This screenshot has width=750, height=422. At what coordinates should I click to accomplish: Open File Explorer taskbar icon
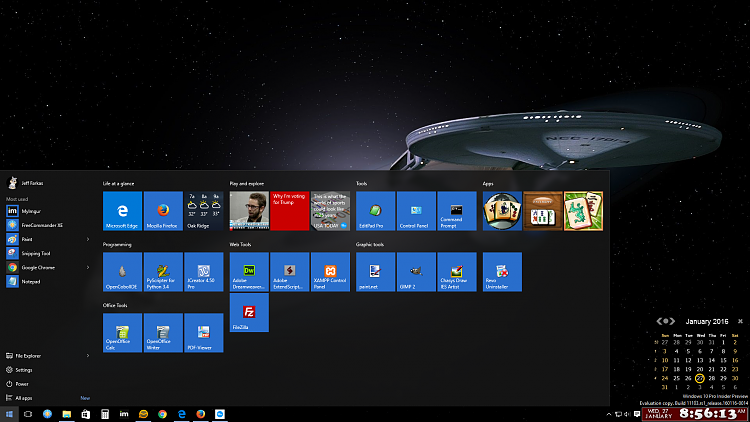(66, 414)
